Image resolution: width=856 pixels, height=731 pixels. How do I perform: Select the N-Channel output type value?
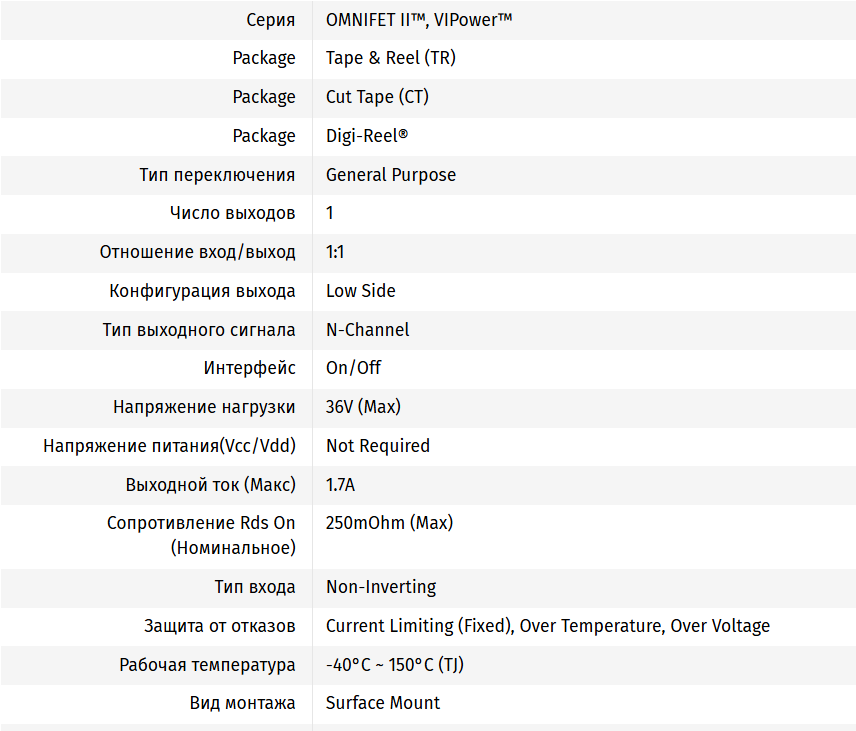pos(367,330)
